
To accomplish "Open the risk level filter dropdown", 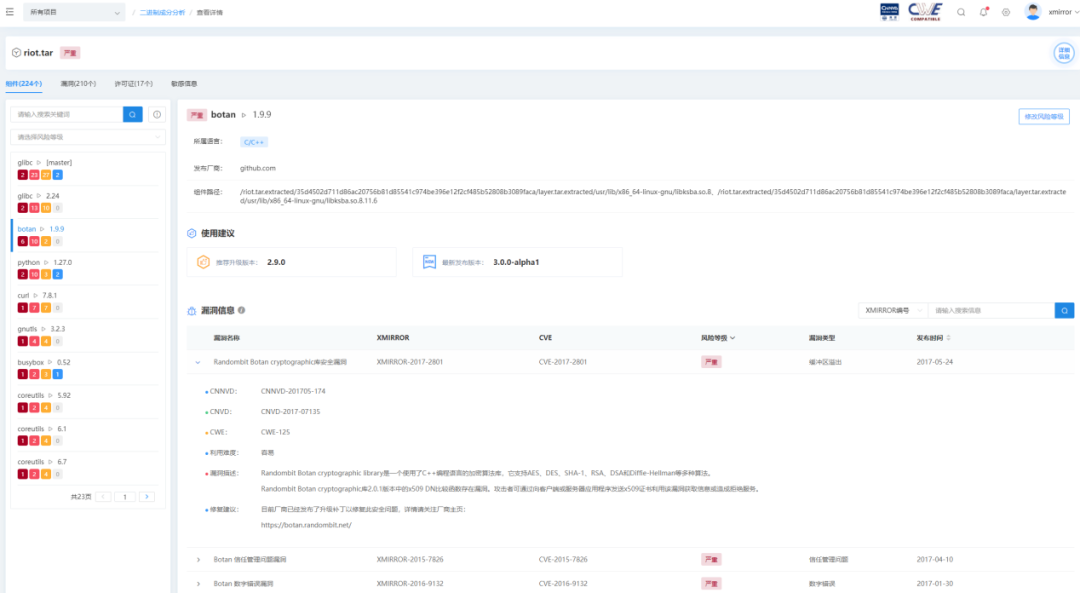I will (x=87, y=137).
